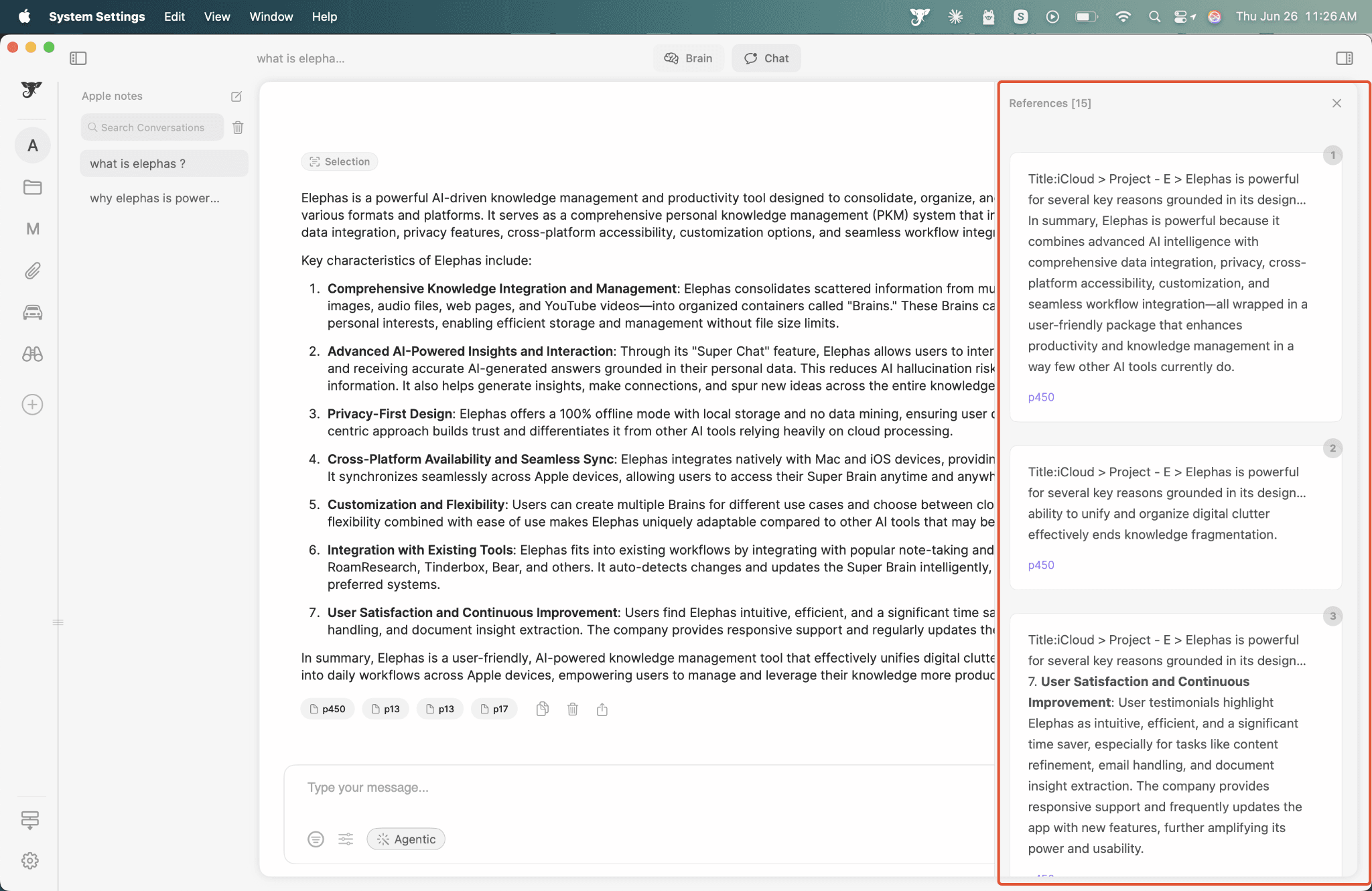Open the binoculars sidebar icon
The image size is (1372, 891).
32,354
